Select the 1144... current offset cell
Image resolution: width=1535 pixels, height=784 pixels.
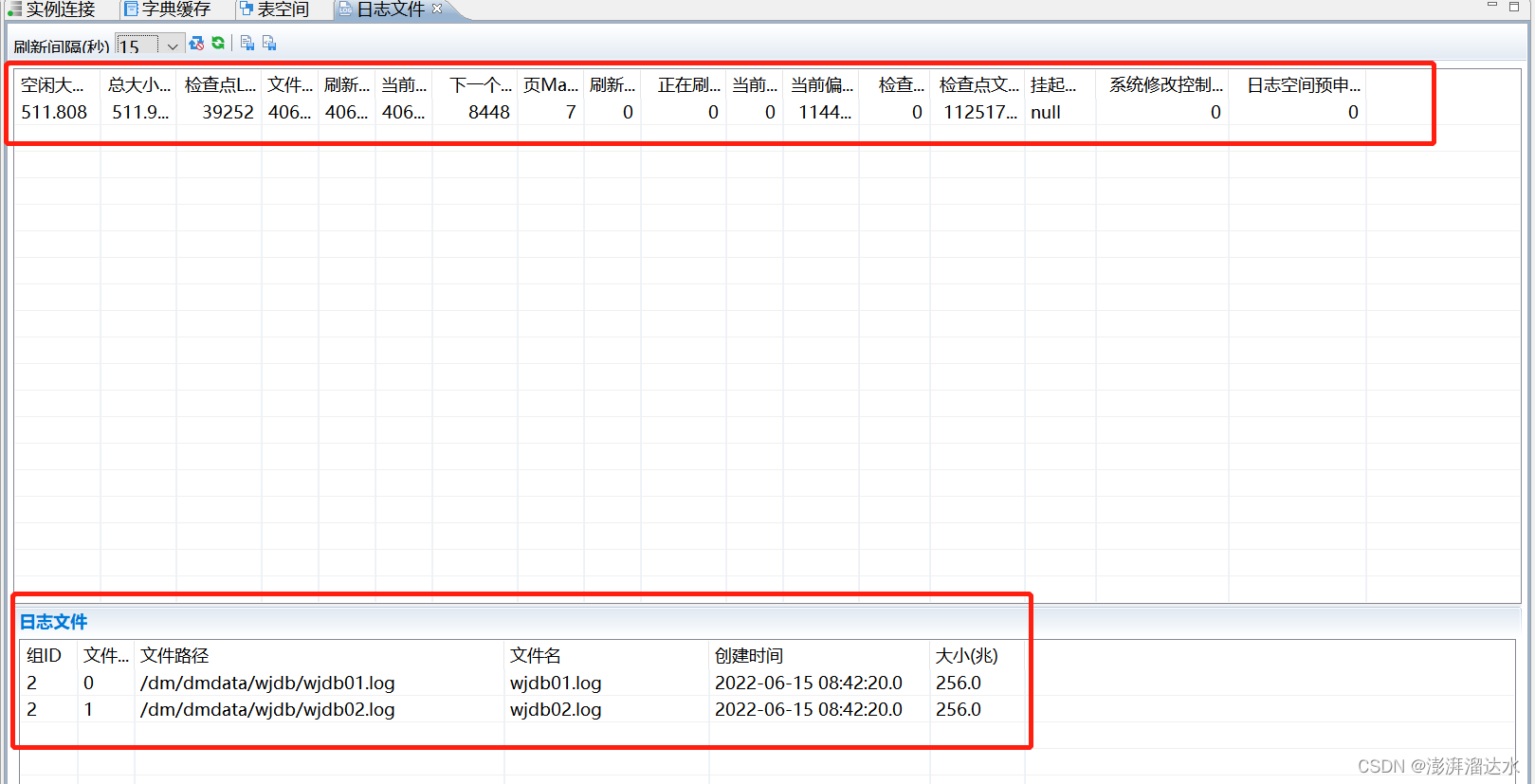click(825, 112)
